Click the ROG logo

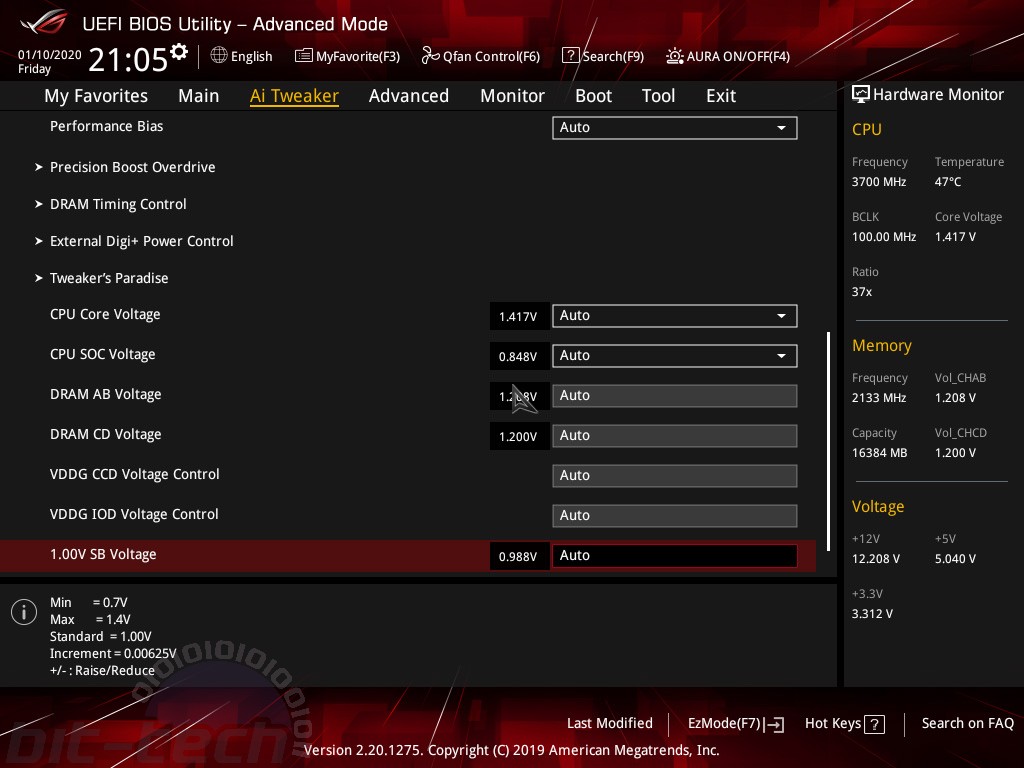tap(44, 24)
